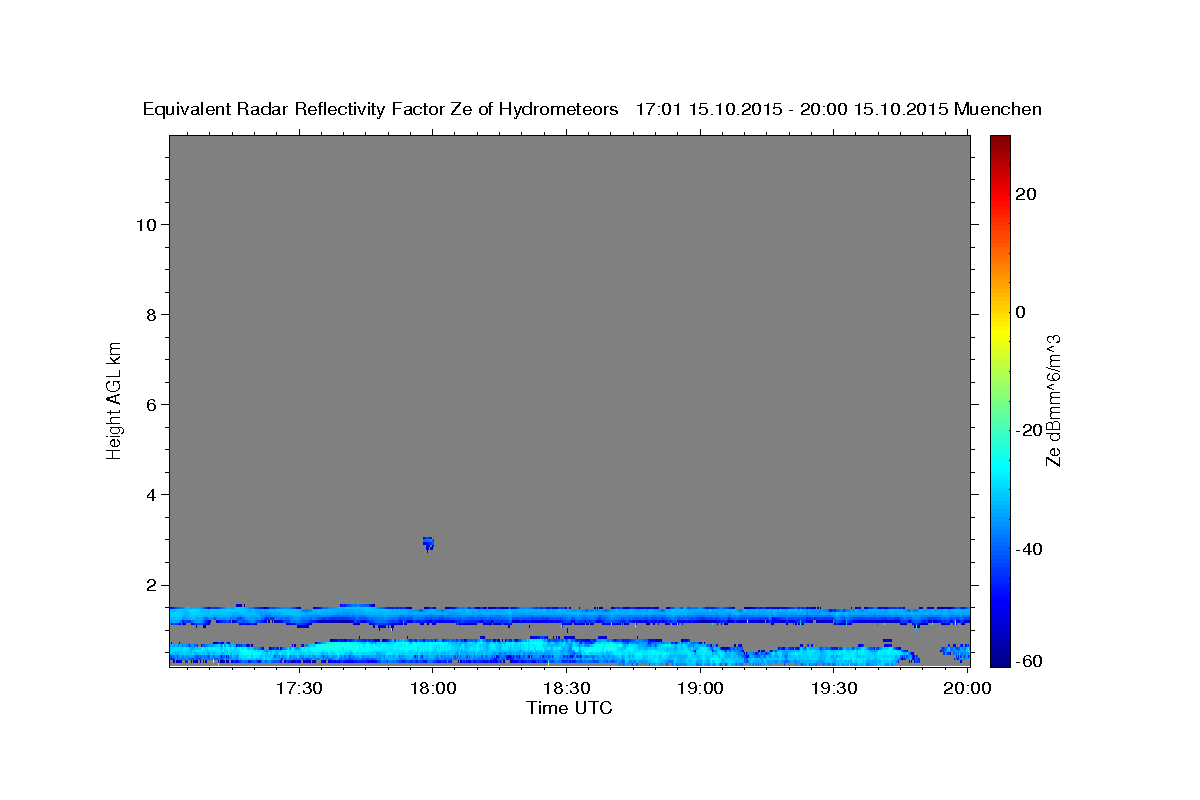Image resolution: width=1200 pixels, height=800 pixels.
Task: Click the '20:00' time tick label
Action: click(967, 689)
